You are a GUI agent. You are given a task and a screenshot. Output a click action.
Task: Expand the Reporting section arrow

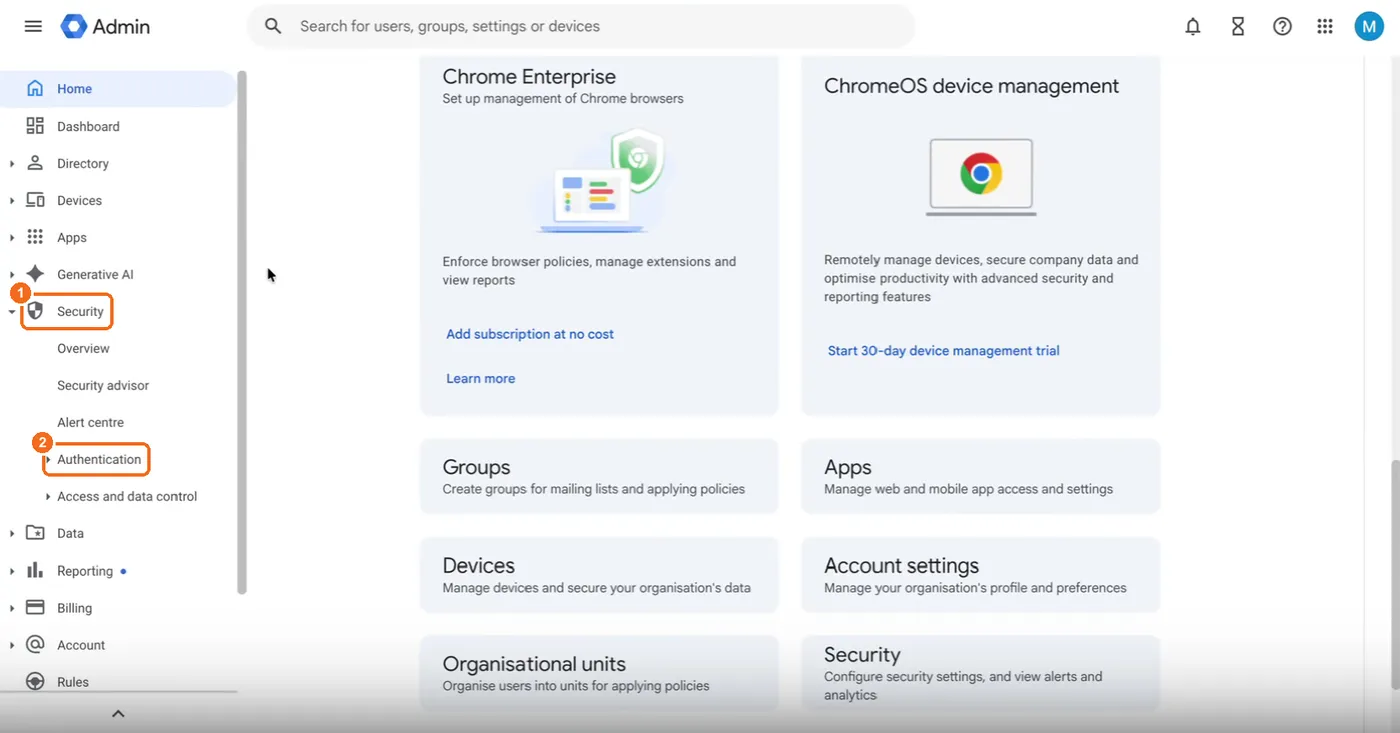pos(12,571)
